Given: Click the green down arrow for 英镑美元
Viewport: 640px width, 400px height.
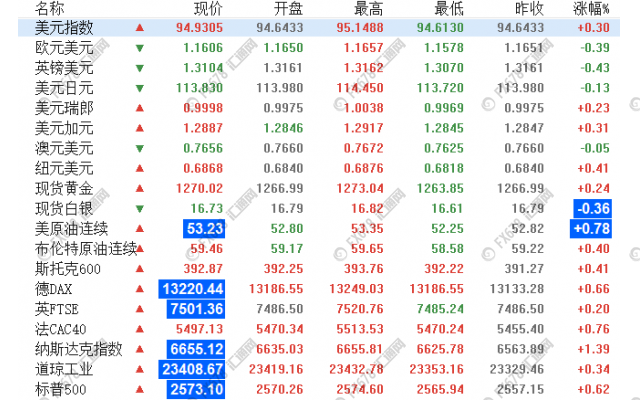Looking at the screenshot, I should click(x=140, y=68).
